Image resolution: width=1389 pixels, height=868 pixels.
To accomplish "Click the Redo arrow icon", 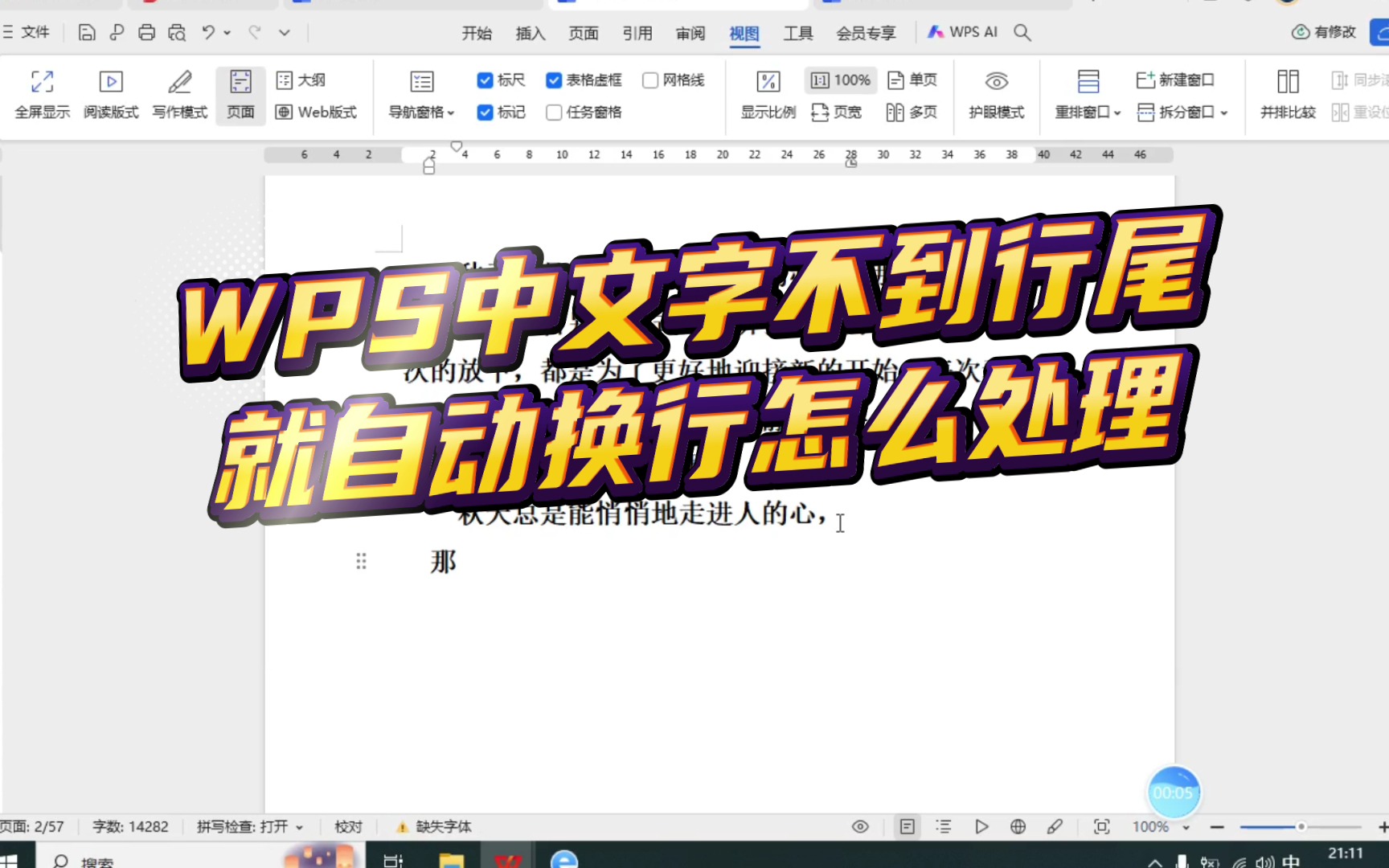I will (x=255, y=32).
